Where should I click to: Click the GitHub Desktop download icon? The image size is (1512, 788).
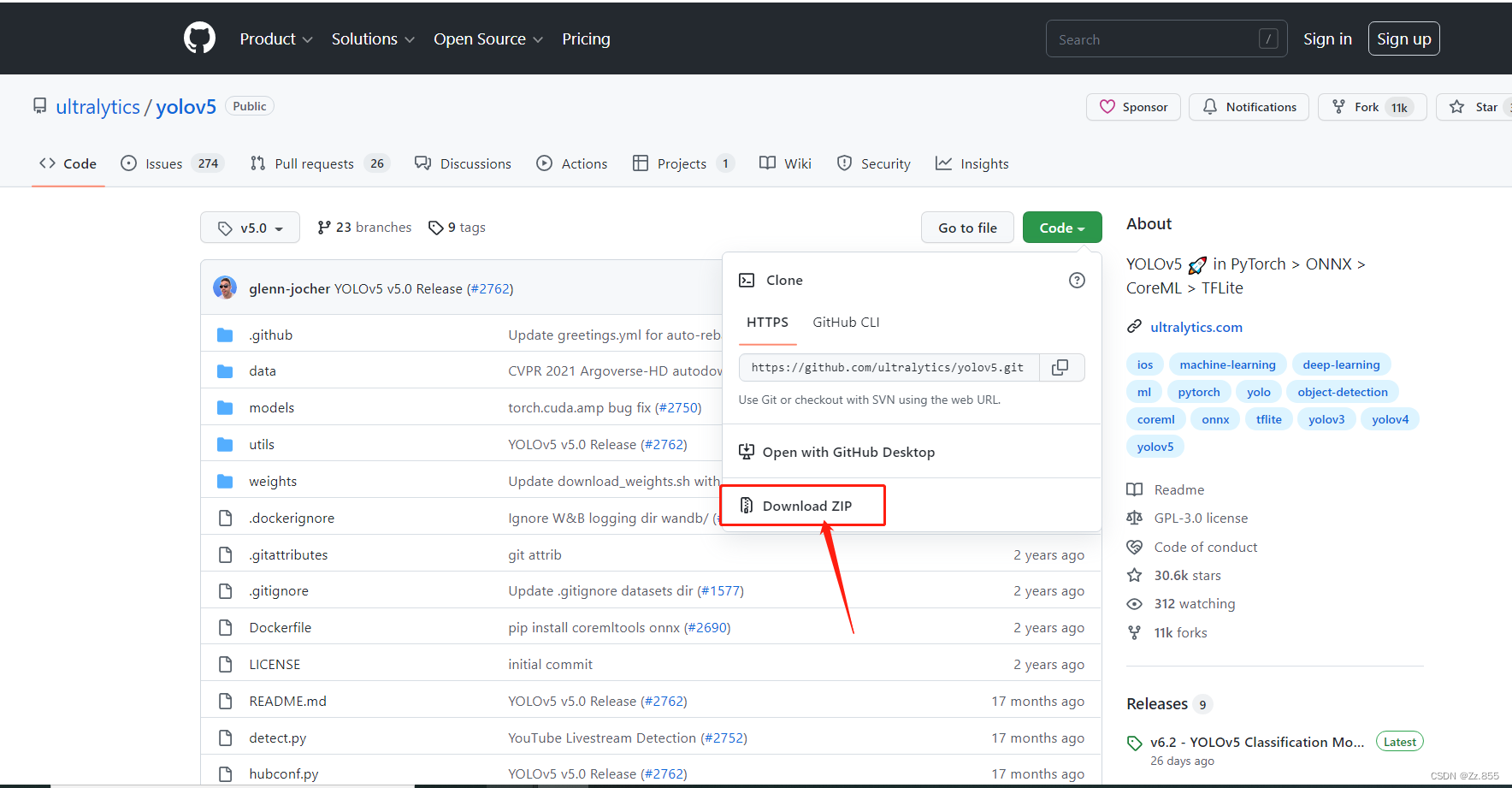tap(747, 452)
